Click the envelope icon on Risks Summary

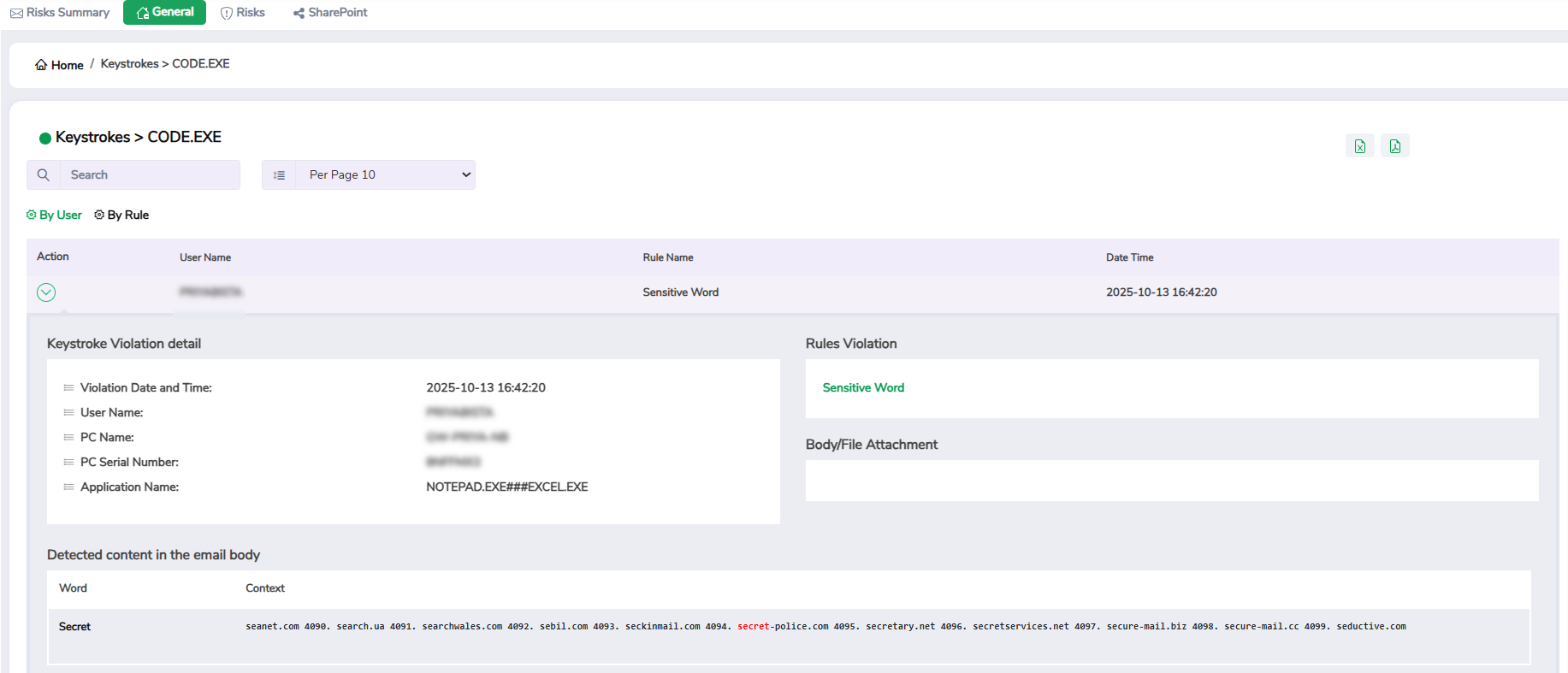point(16,13)
